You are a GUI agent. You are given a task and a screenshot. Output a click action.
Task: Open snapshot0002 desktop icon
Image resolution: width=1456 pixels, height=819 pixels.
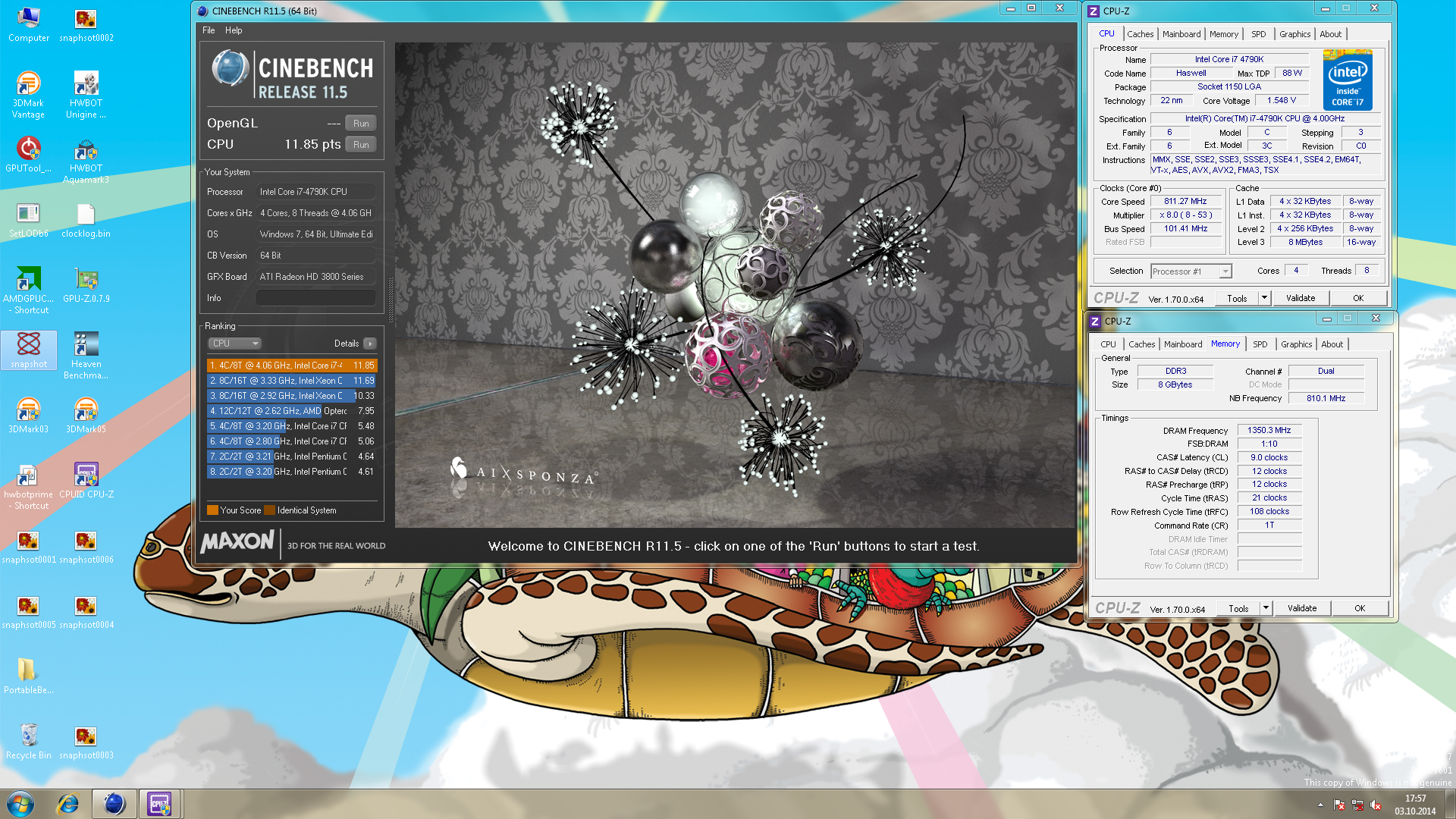tap(86, 24)
